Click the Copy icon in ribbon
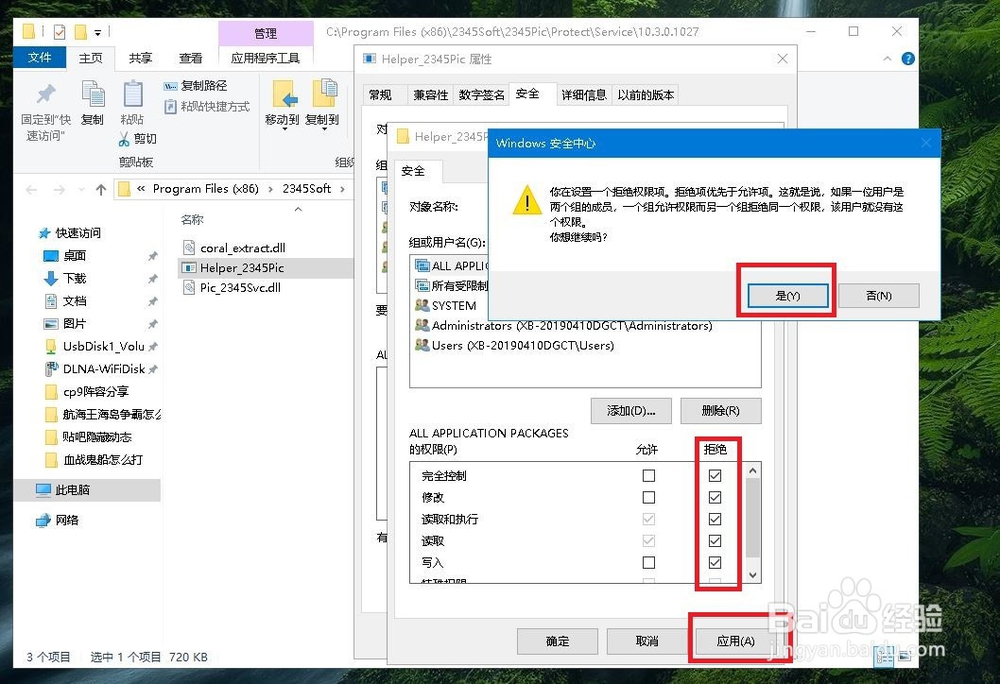The height and width of the screenshot is (684, 1000). pyautogui.click(x=93, y=94)
